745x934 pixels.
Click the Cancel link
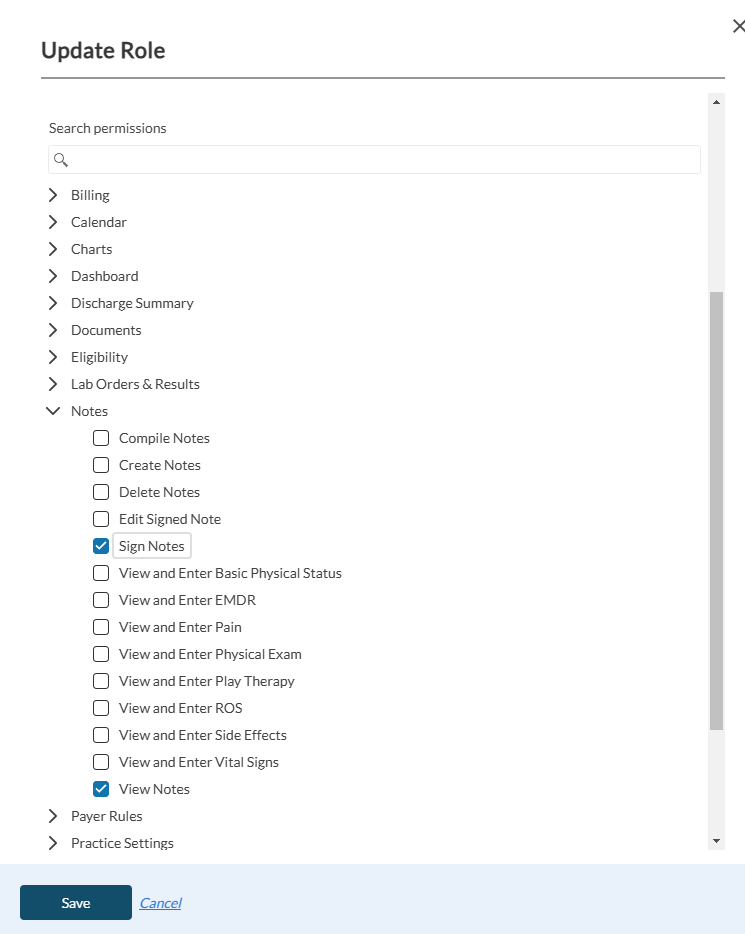click(160, 903)
